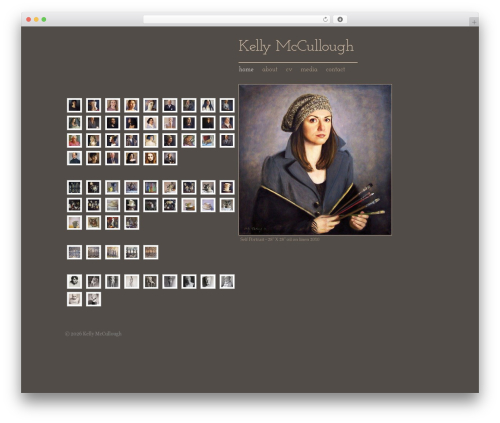Reload the page with the refresh icon
This screenshot has width=500, height=423.
325,19
